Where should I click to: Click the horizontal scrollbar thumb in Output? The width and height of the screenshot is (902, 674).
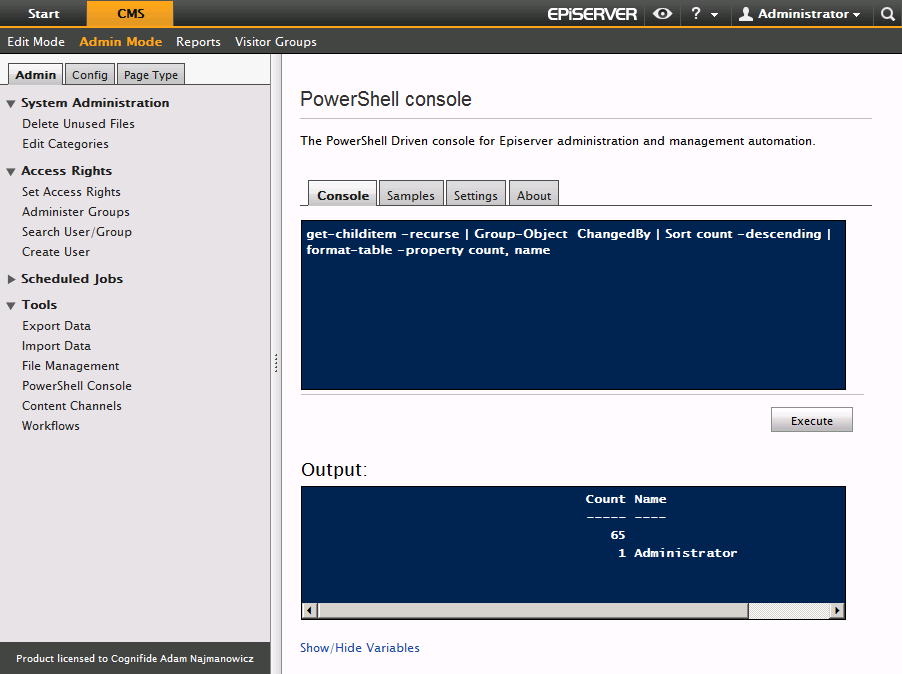coord(532,611)
